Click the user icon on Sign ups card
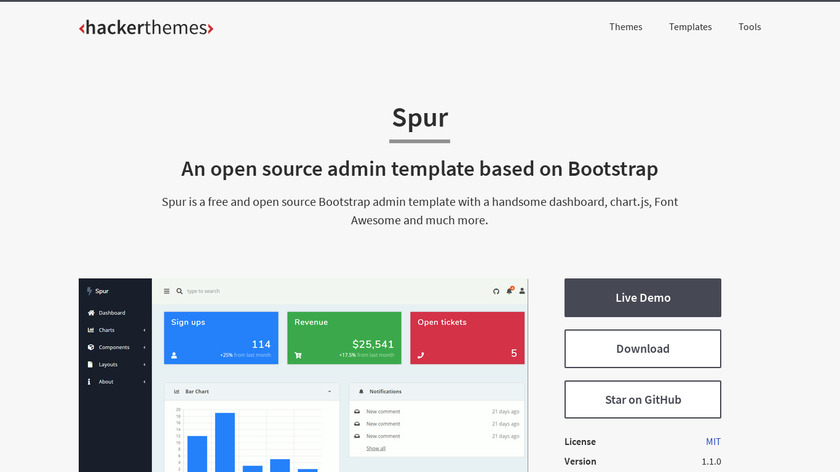This screenshot has height=472, width=840. [174, 355]
